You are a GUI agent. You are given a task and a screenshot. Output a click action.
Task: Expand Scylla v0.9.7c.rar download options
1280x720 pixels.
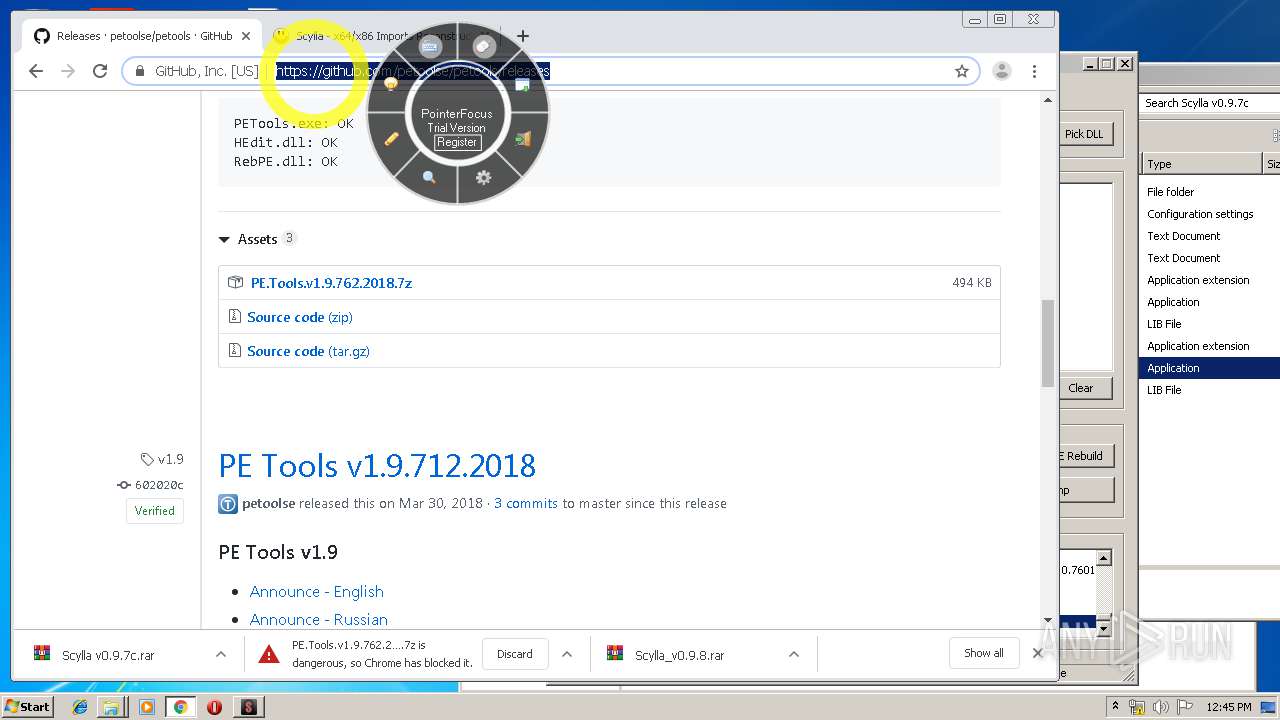tap(221, 654)
